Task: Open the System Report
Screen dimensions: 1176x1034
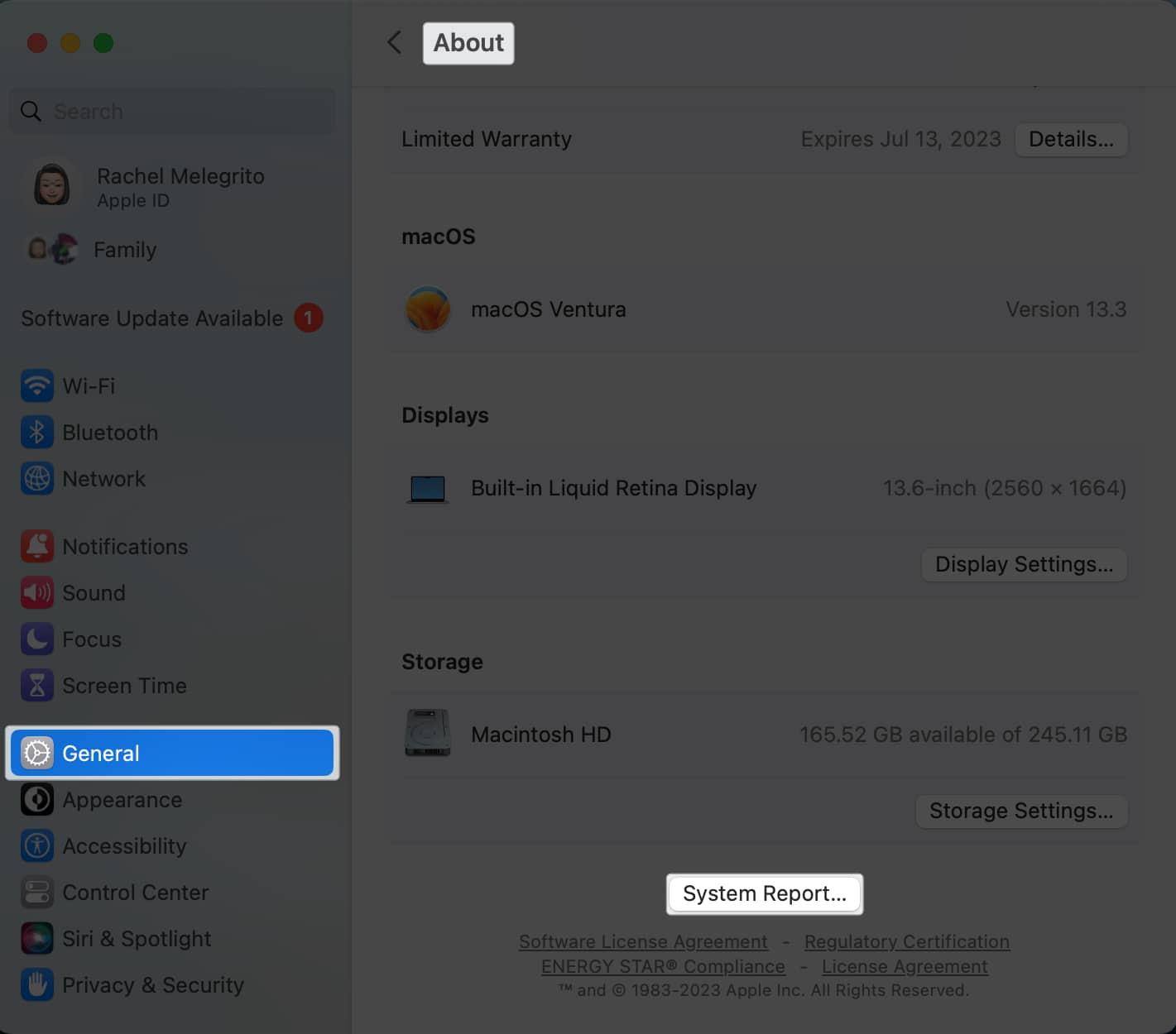Action: (x=765, y=893)
